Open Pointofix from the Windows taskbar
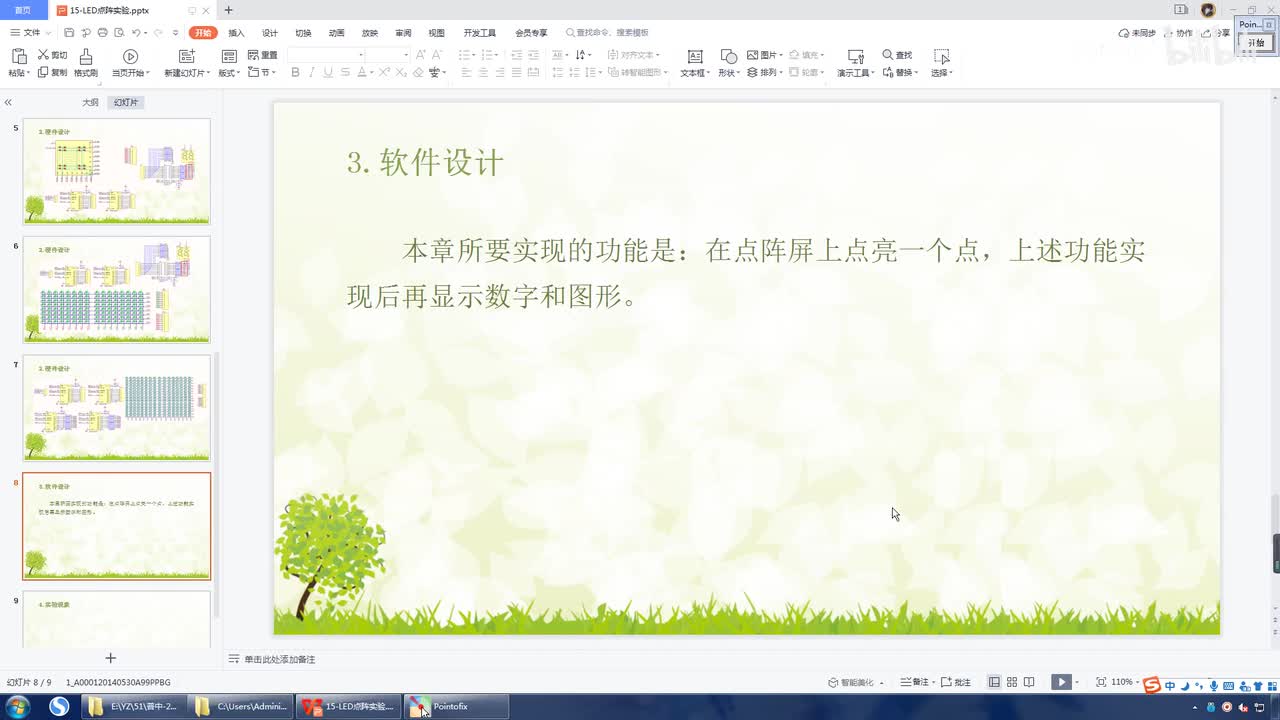 [x=456, y=707]
